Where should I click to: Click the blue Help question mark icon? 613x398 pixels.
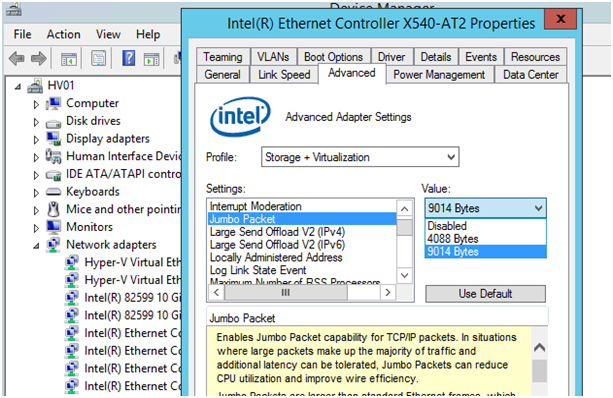click(x=129, y=59)
